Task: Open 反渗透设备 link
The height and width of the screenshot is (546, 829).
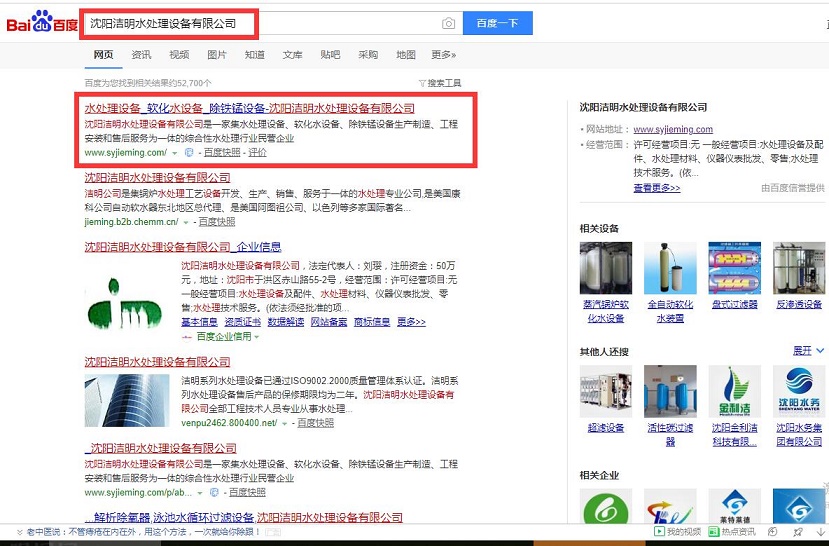Action: point(799,304)
